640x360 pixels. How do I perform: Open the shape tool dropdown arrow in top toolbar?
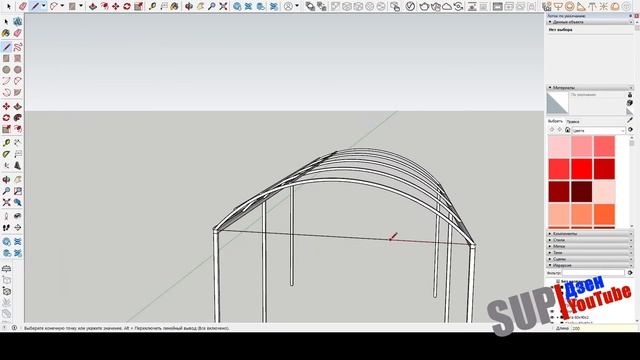point(80,6)
